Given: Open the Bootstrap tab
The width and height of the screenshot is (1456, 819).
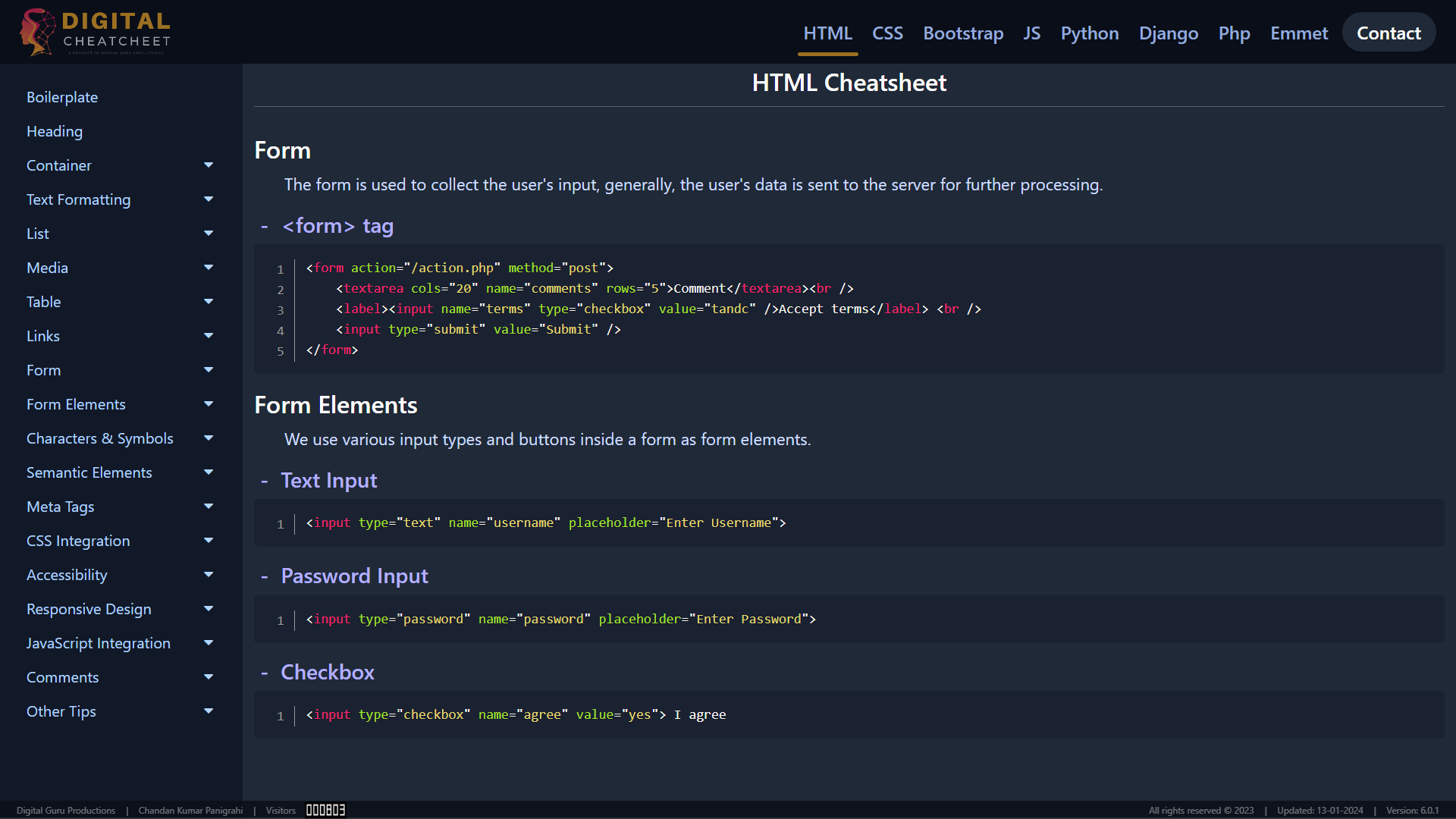Looking at the screenshot, I should 963,33.
